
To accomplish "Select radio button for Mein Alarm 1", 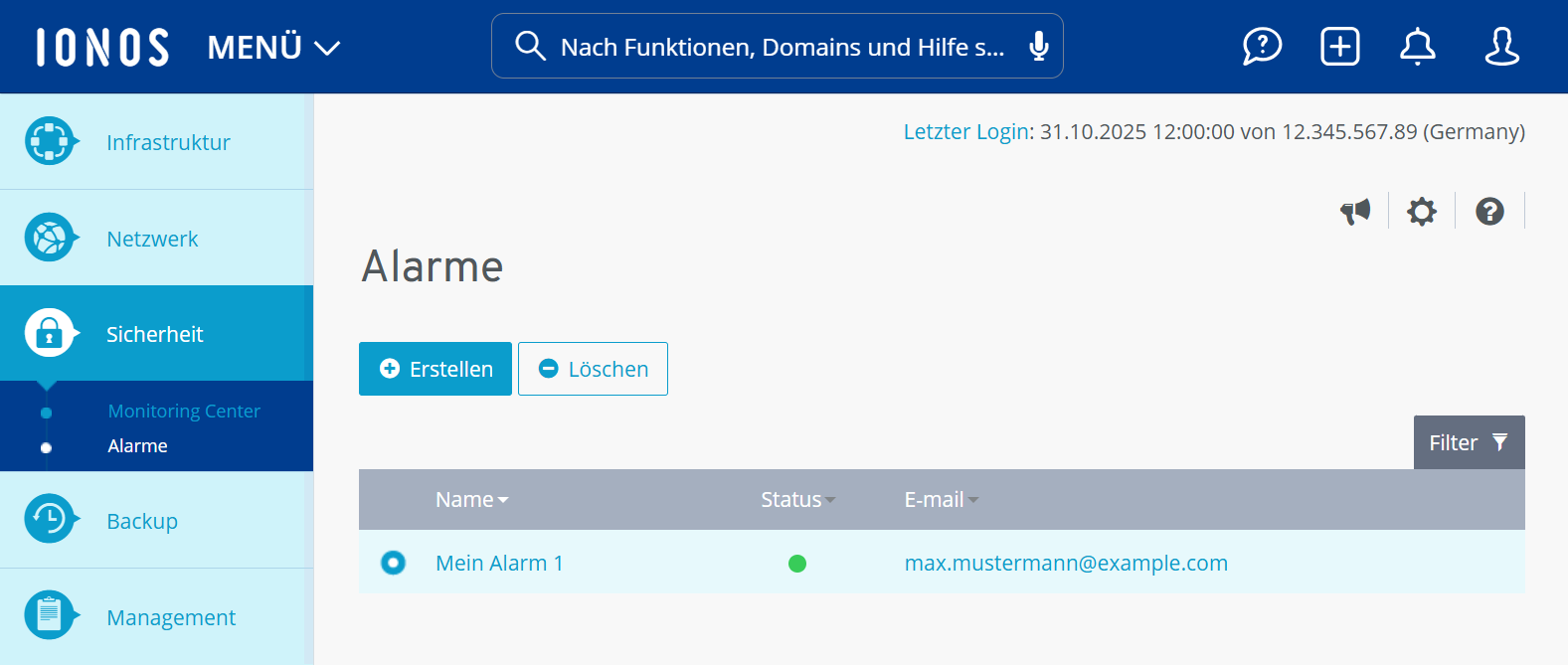I will pos(393,563).
